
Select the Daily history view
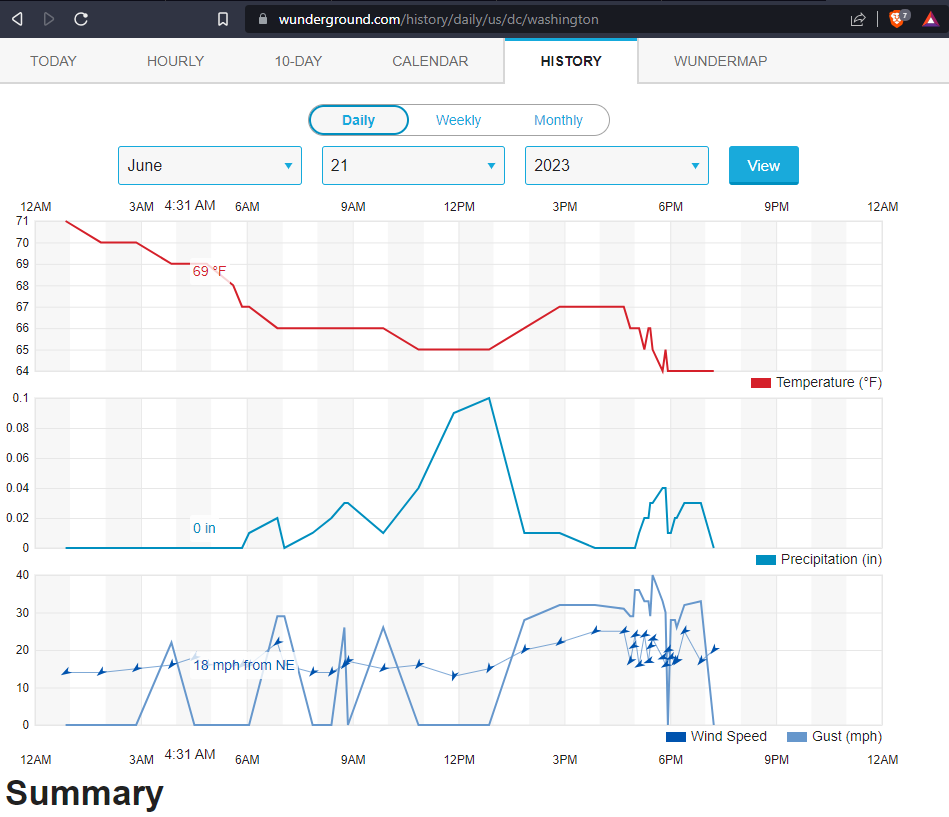point(359,120)
